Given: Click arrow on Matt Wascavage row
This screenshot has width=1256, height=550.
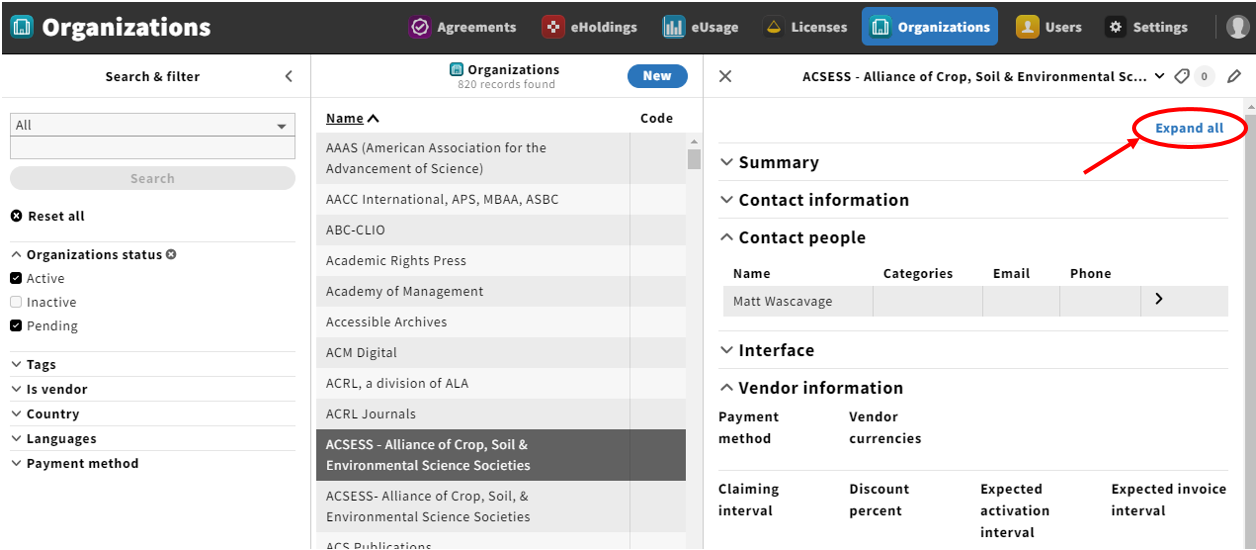Looking at the screenshot, I should [x=1159, y=299].
